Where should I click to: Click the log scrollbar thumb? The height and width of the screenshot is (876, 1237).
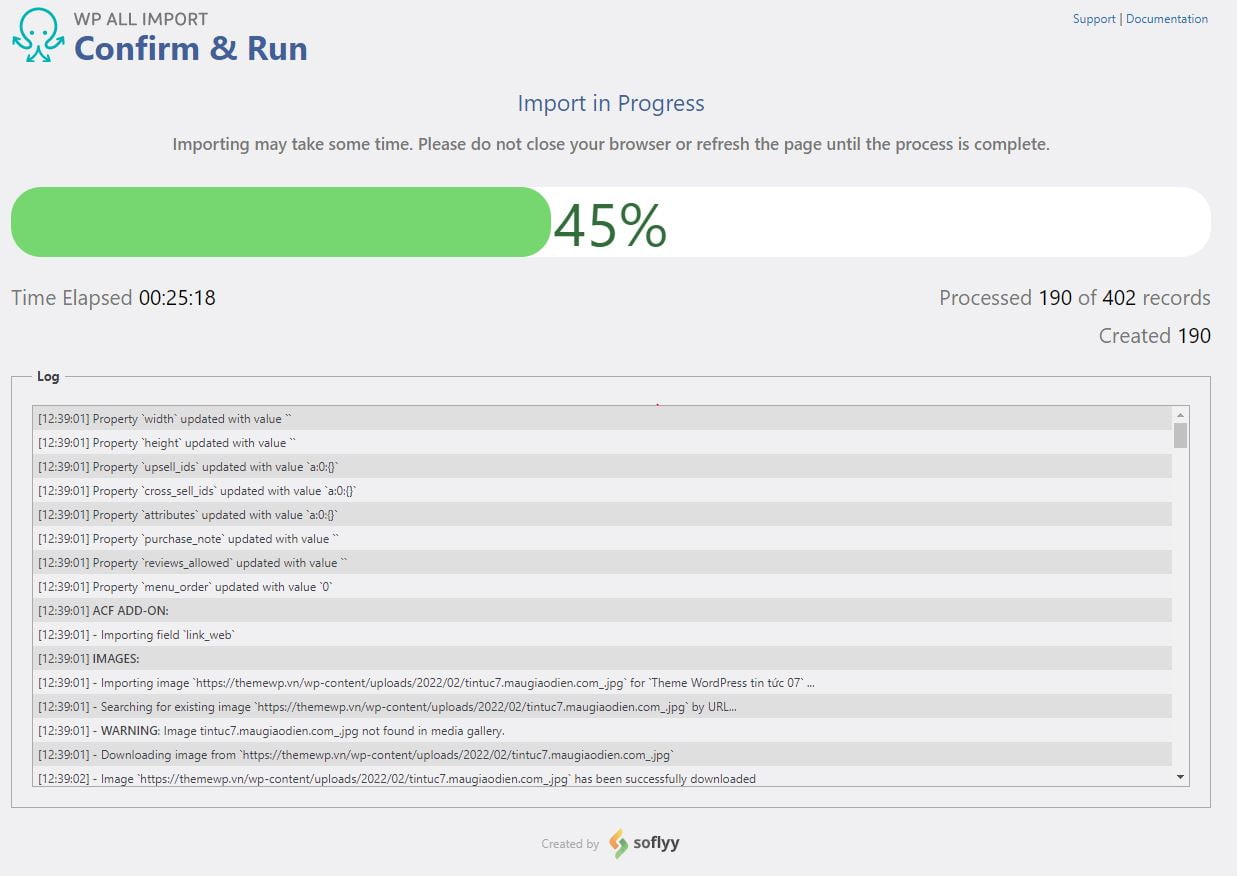pos(1181,435)
